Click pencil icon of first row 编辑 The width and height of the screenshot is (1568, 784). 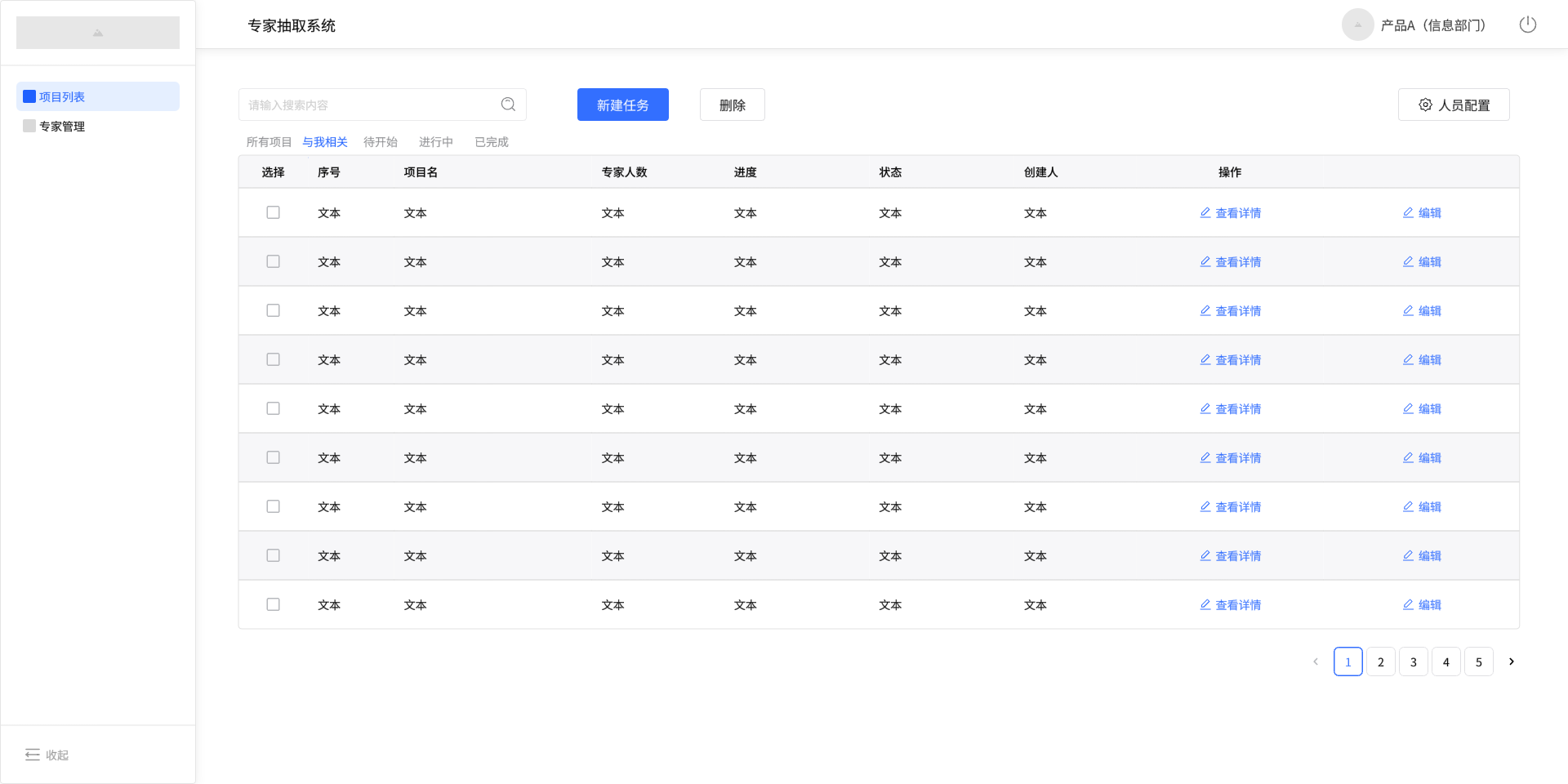[x=1408, y=213]
